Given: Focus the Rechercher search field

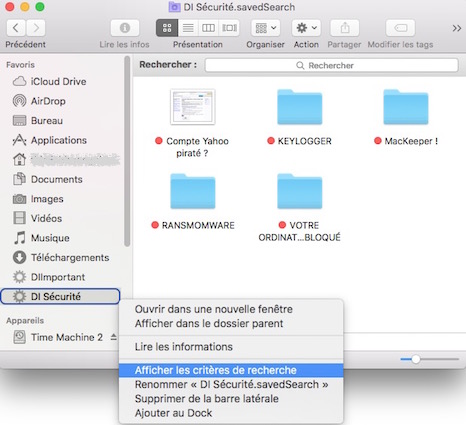Looking at the screenshot, I should [x=332, y=65].
